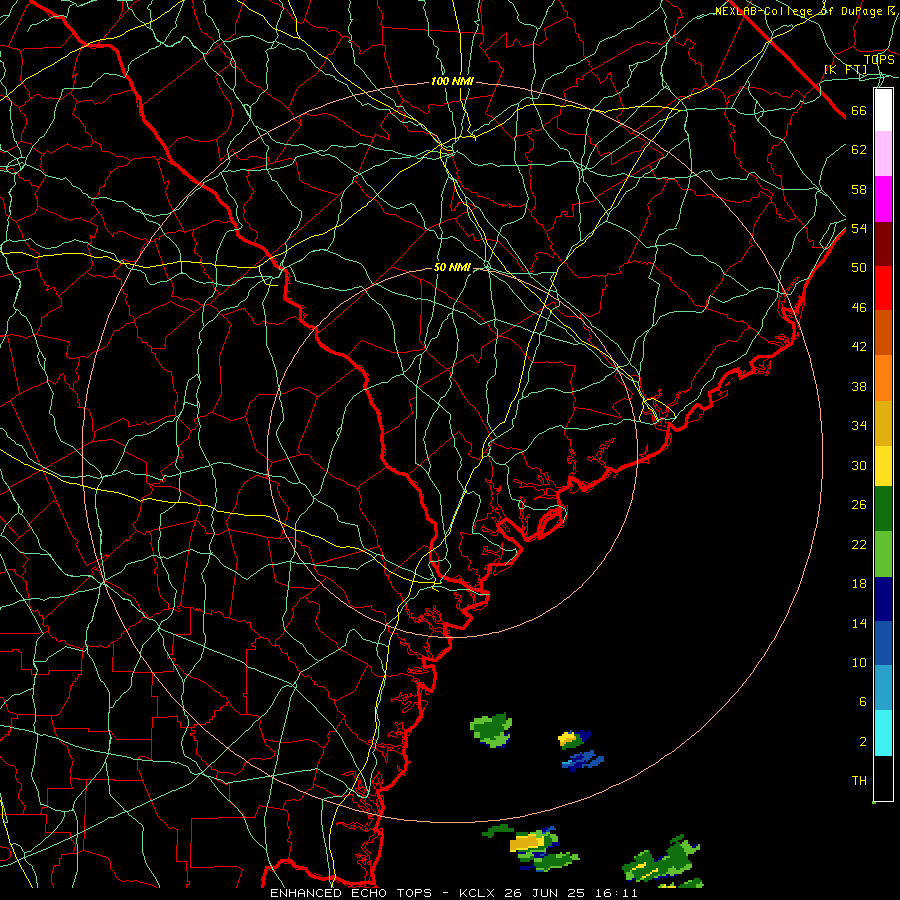The image size is (900, 900).
Task: Click the magenta legend swatch
Action: tap(883, 199)
